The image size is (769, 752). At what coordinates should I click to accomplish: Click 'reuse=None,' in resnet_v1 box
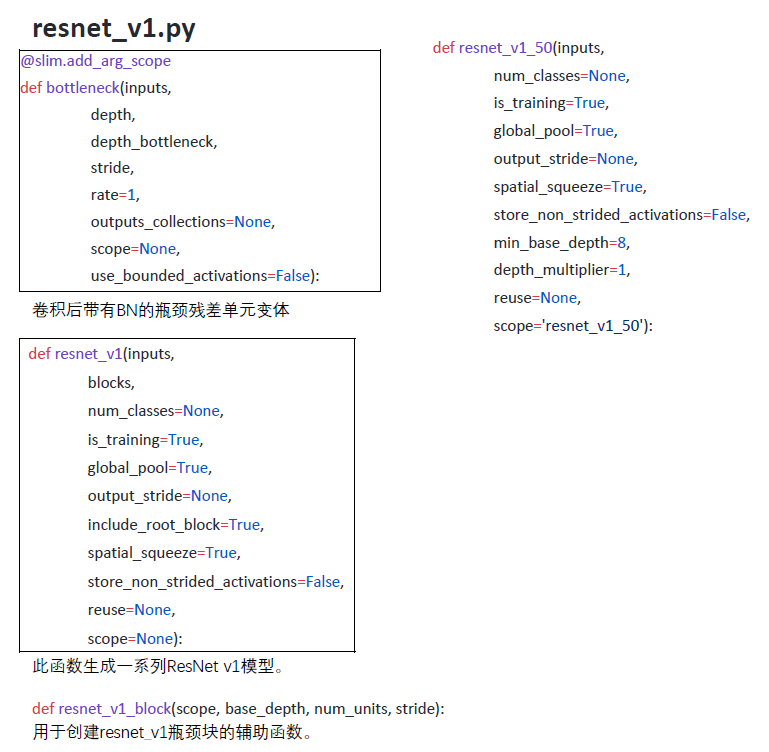pyautogui.click(x=131, y=610)
